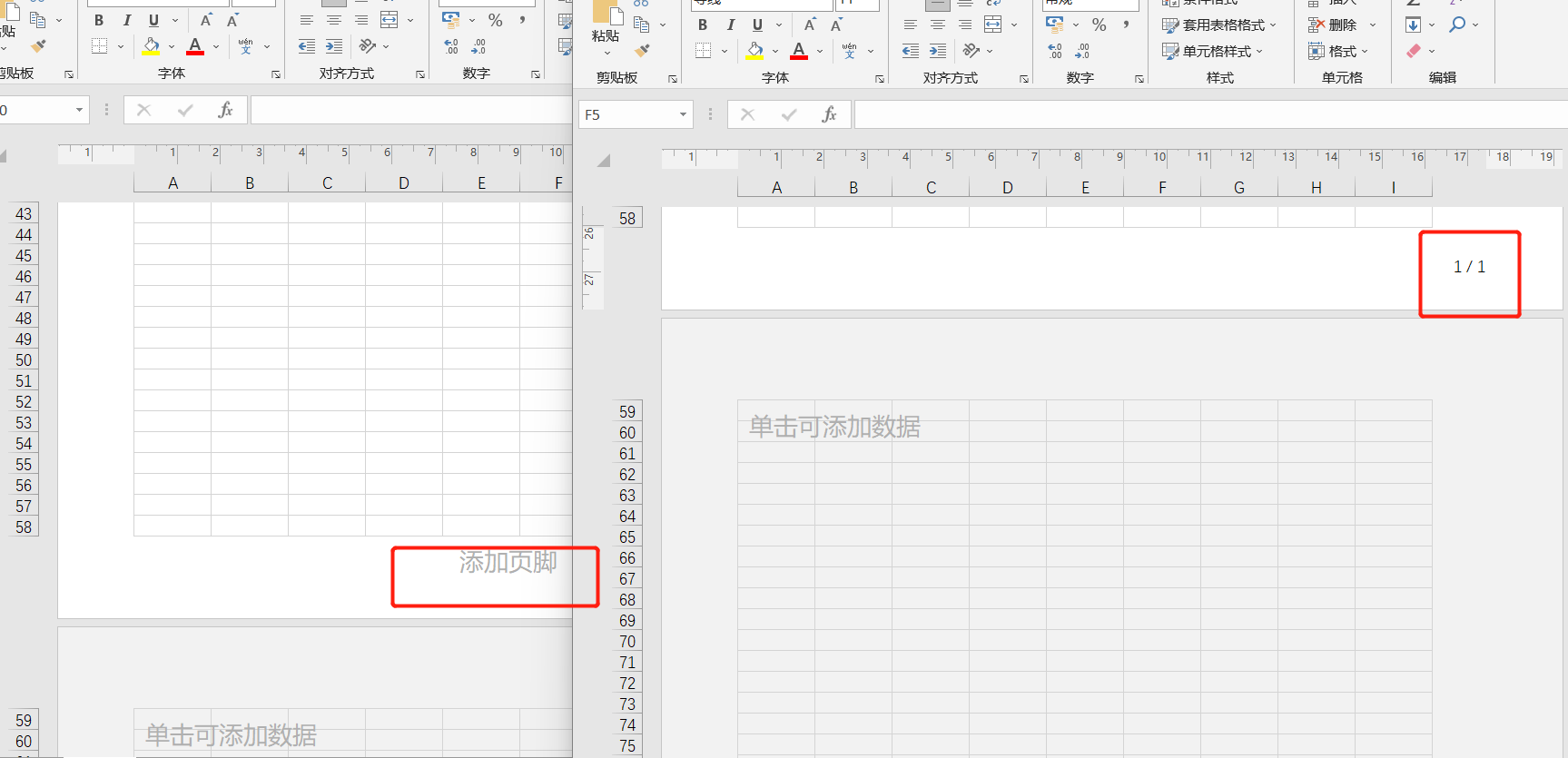Image resolution: width=1568 pixels, height=758 pixels.
Task: Apply comma style in the right window
Action: (1126, 25)
